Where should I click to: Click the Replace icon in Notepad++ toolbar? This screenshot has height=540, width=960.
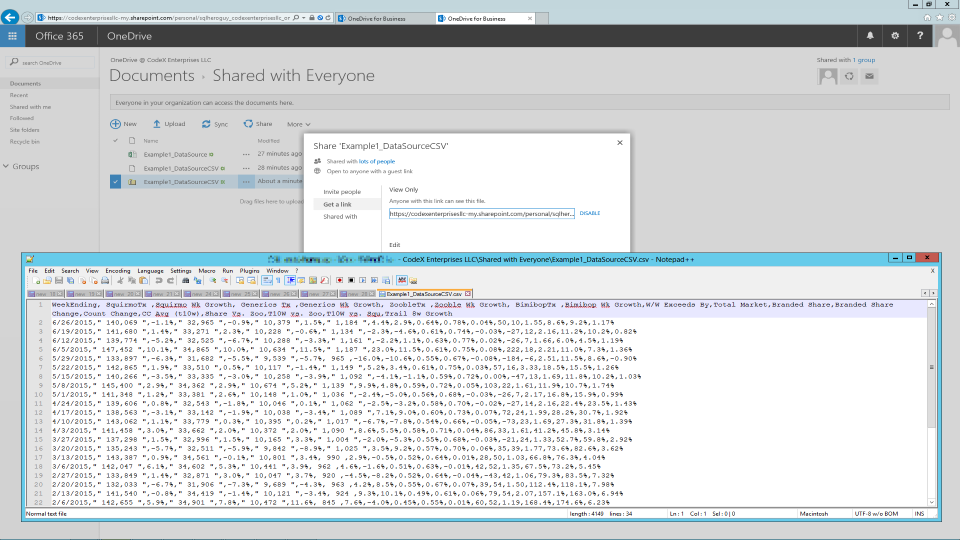[x=198, y=280]
